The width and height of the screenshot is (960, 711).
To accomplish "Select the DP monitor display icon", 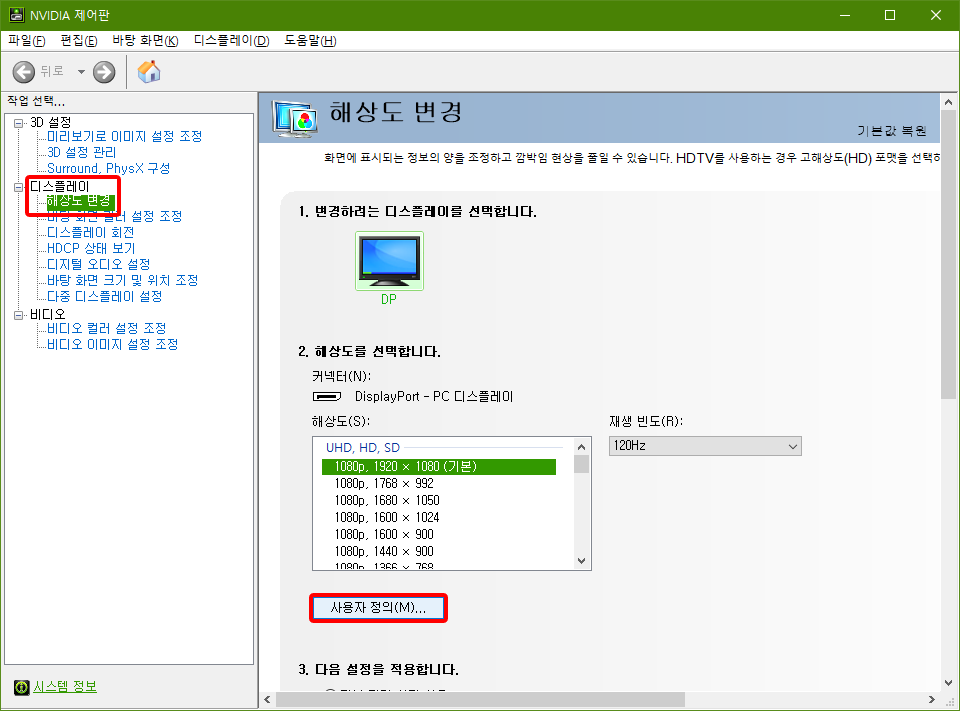I will point(389,261).
